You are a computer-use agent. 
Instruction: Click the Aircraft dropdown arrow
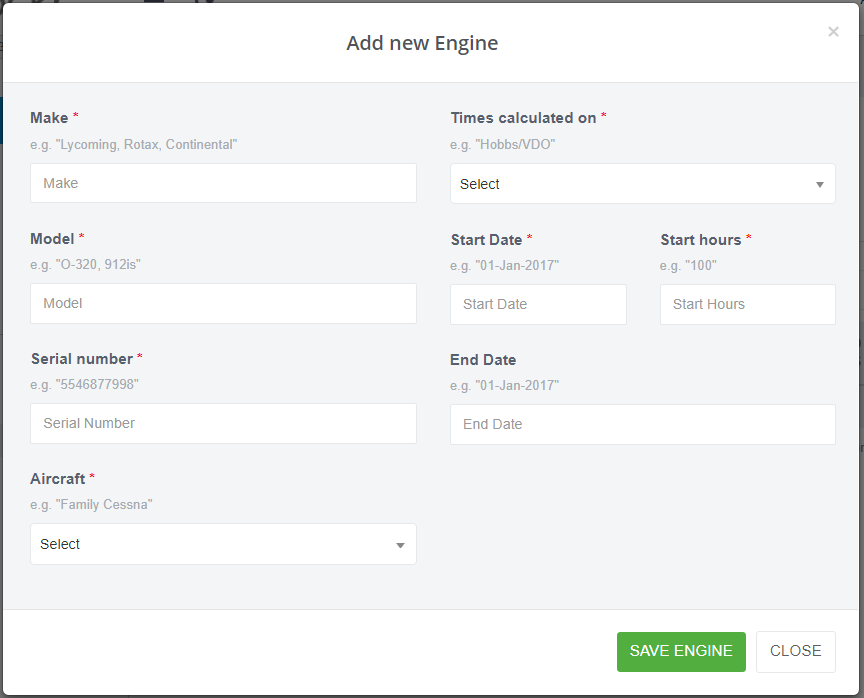tap(401, 545)
